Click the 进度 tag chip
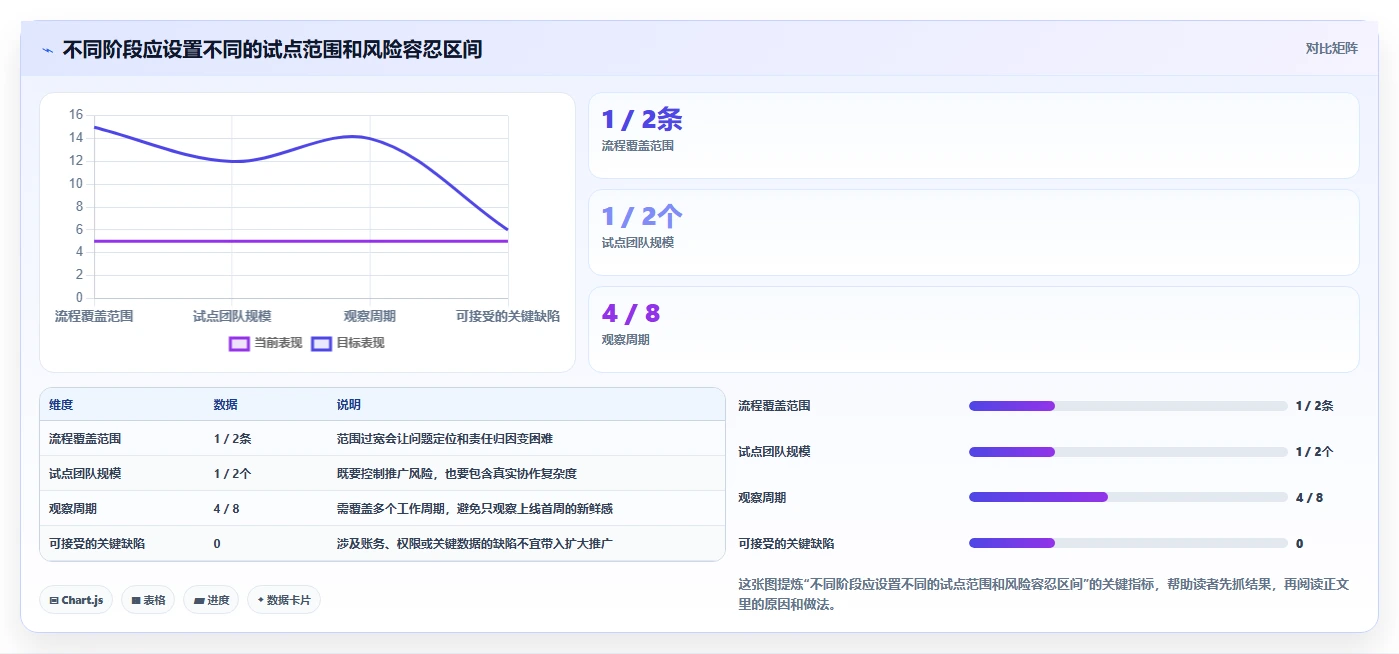This screenshot has height=654, width=1399. click(x=211, y=600)
